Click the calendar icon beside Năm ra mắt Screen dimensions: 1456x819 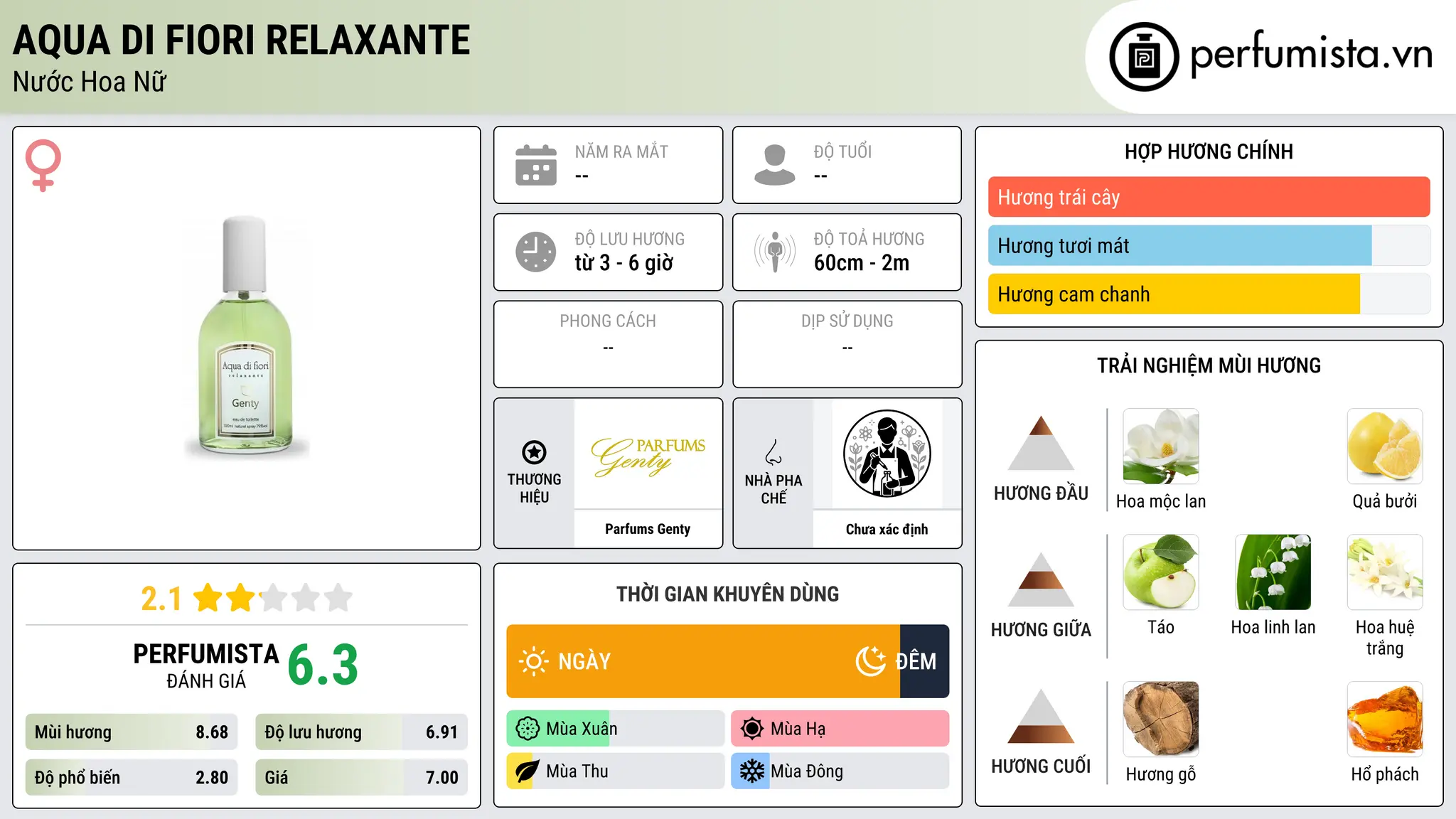coord(536,165)
